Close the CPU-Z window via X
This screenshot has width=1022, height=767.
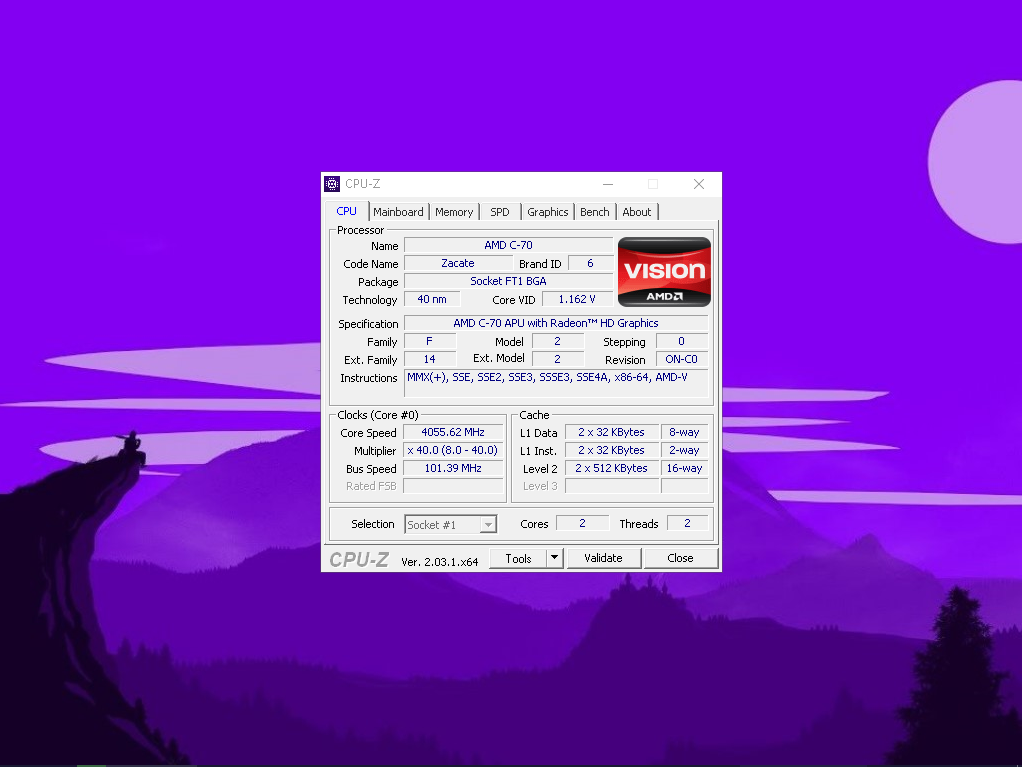(x=699, y=184)
